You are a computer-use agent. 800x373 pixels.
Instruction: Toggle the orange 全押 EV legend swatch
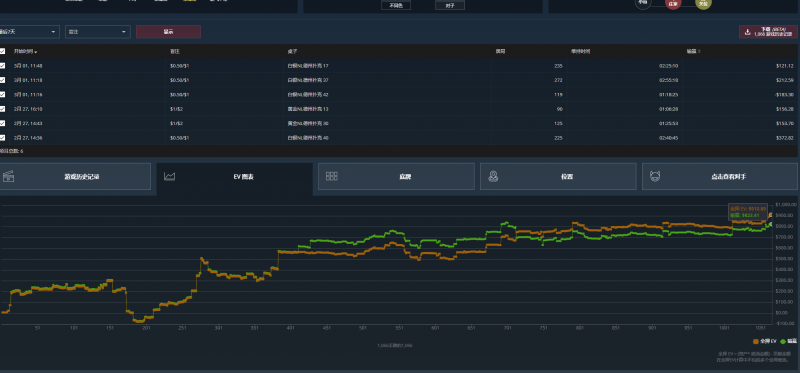tap(755, 341)
